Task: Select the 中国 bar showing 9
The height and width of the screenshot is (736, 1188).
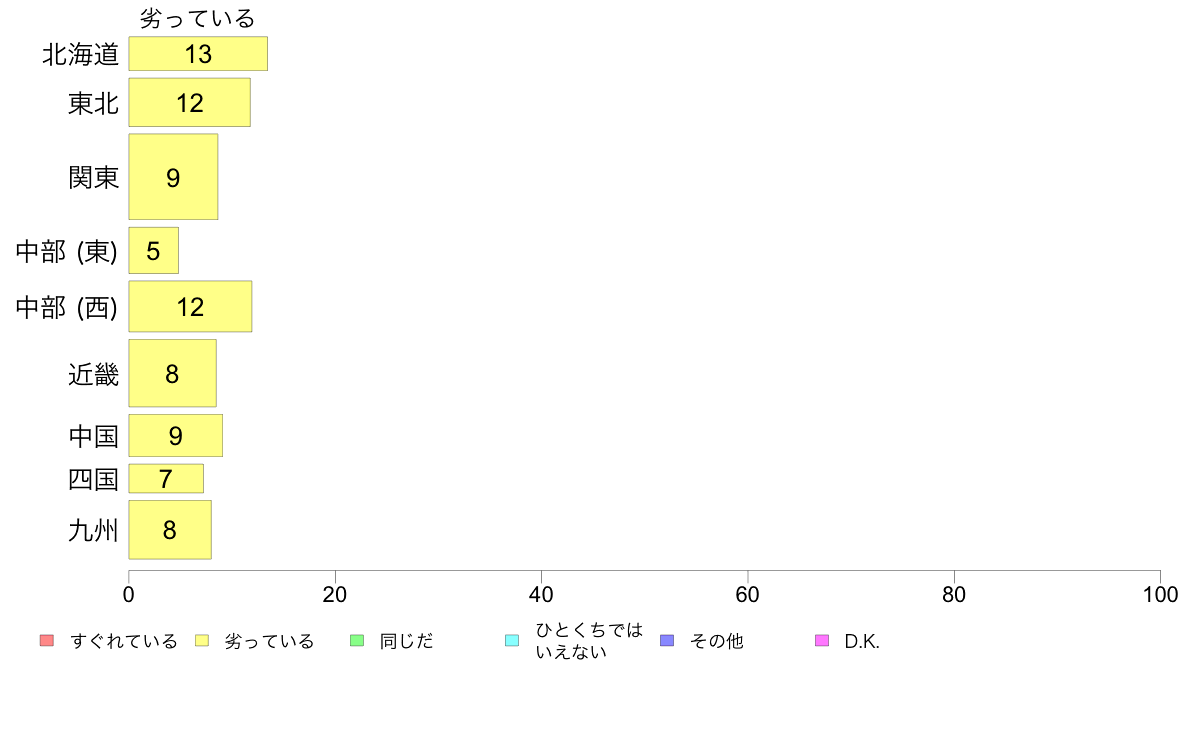Action: pos(176,436)
